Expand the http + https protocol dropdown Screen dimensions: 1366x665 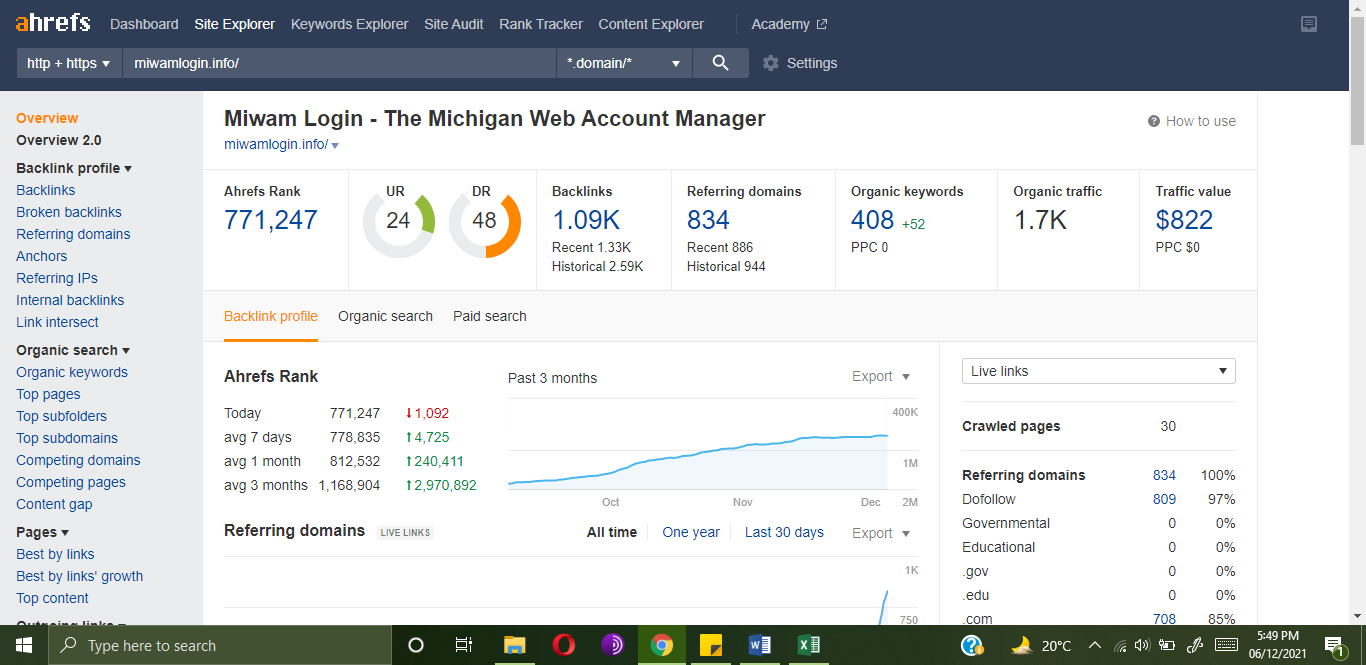coord(69,63)
